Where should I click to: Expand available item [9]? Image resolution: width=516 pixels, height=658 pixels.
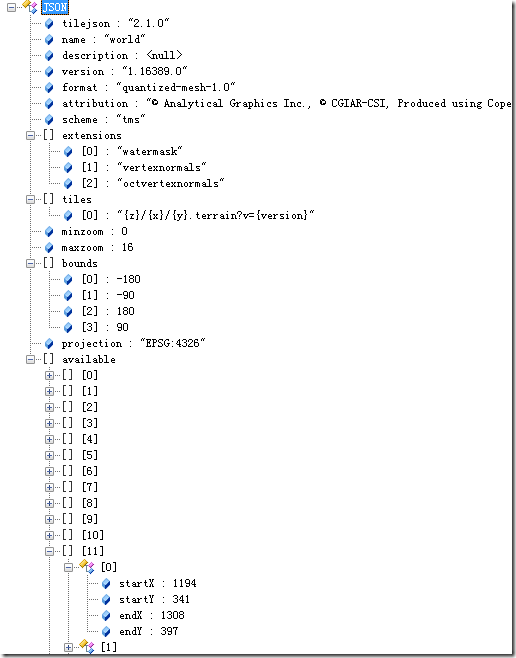point(50,519)
